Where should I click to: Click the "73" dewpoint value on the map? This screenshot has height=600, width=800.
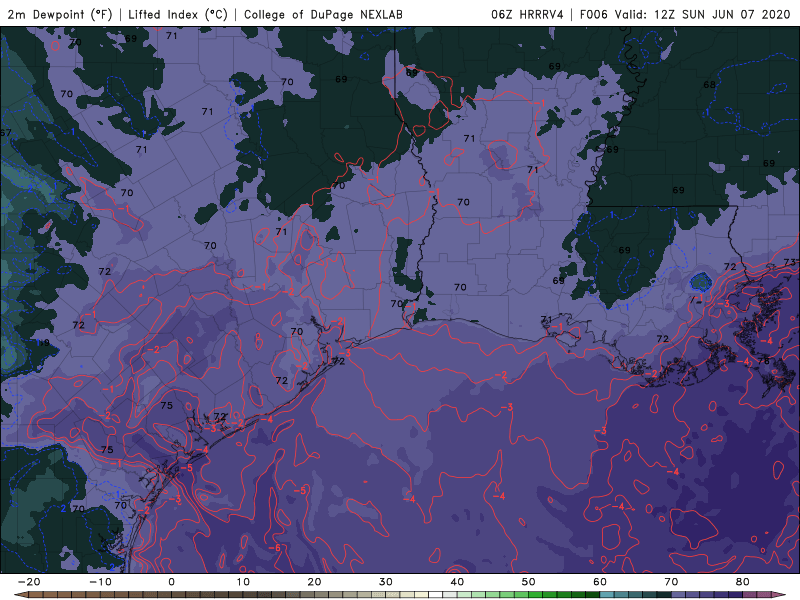789,262
